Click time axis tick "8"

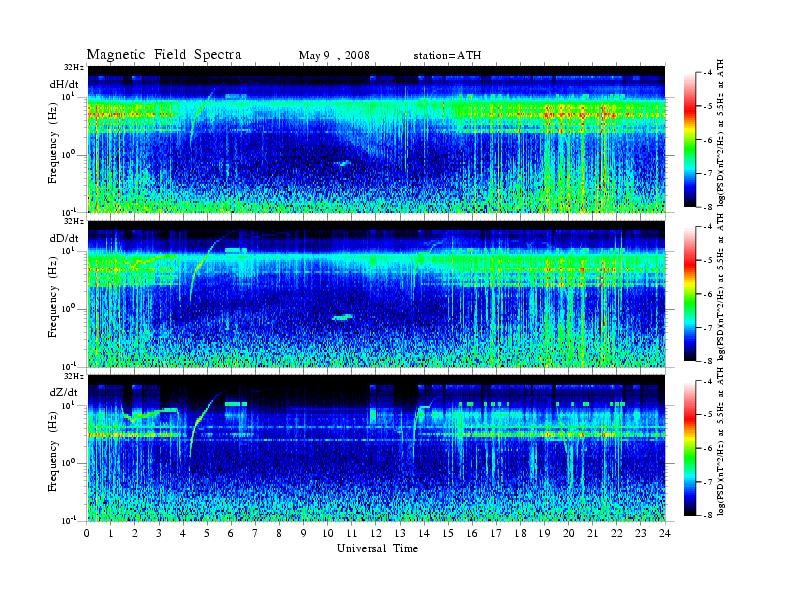coord(279,533)
